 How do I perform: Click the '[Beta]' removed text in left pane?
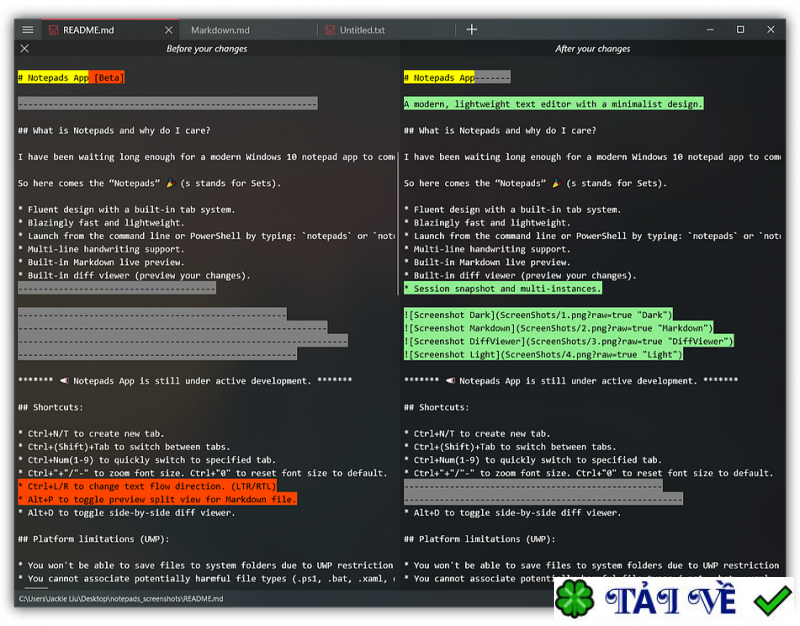108,78
